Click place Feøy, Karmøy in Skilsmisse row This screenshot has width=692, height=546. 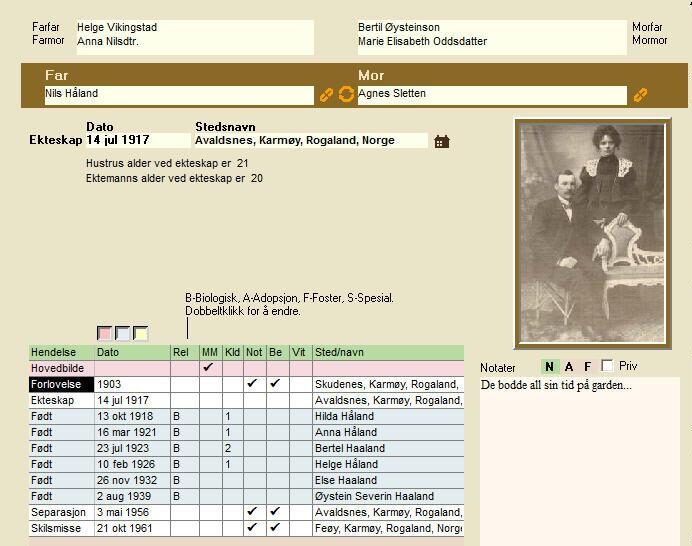388,528
